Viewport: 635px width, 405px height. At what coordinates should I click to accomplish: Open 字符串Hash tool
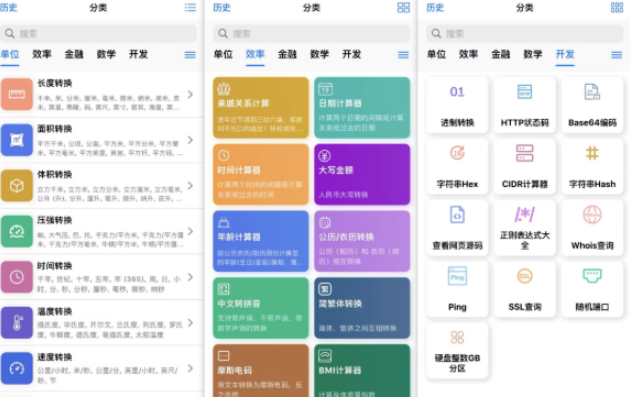tap(592, 166)
